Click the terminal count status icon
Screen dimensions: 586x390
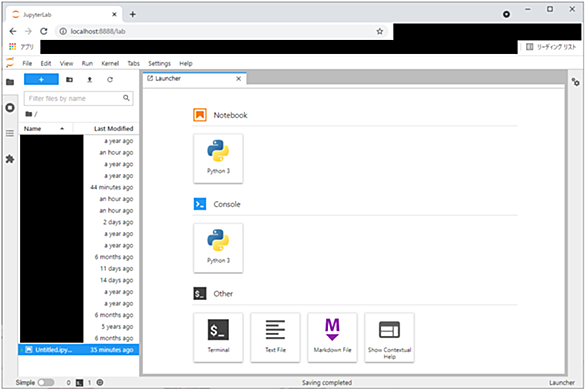79,382
